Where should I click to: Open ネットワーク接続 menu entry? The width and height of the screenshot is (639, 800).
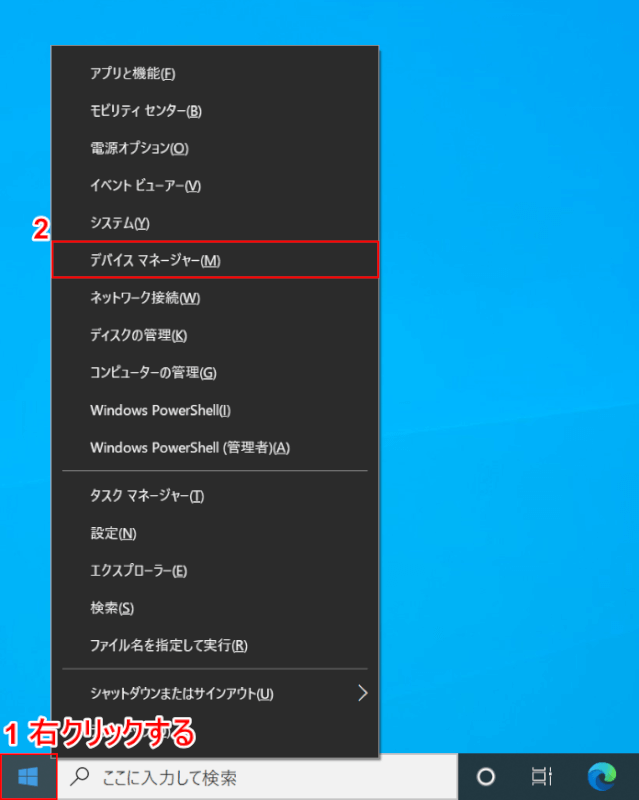(x=145, y=298)
